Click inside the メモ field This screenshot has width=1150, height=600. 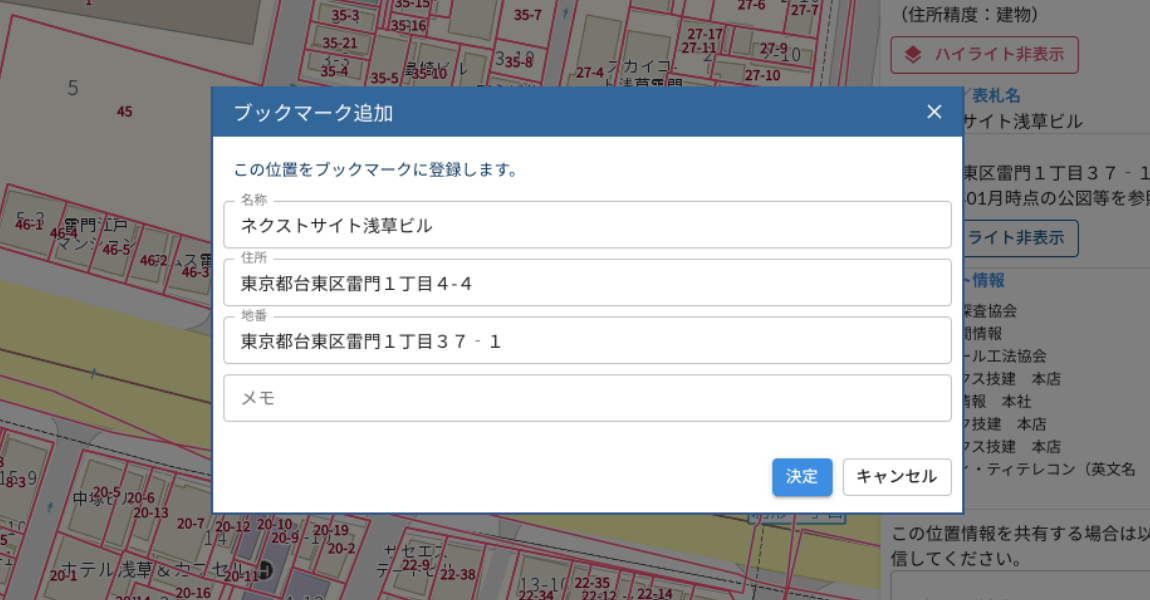[x=587, y=398]
